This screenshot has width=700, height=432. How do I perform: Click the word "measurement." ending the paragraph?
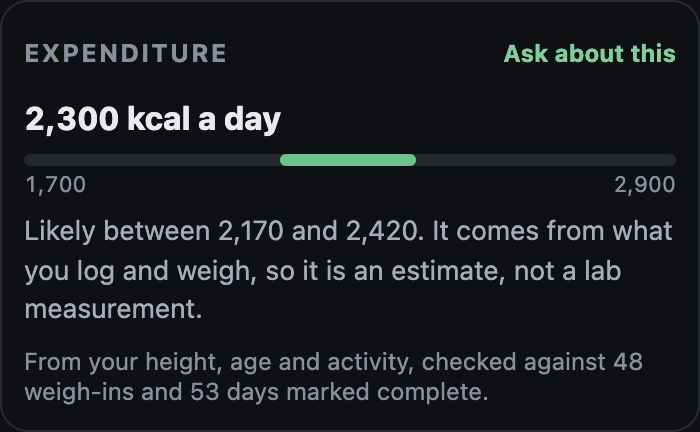click(x=113, y=309)
